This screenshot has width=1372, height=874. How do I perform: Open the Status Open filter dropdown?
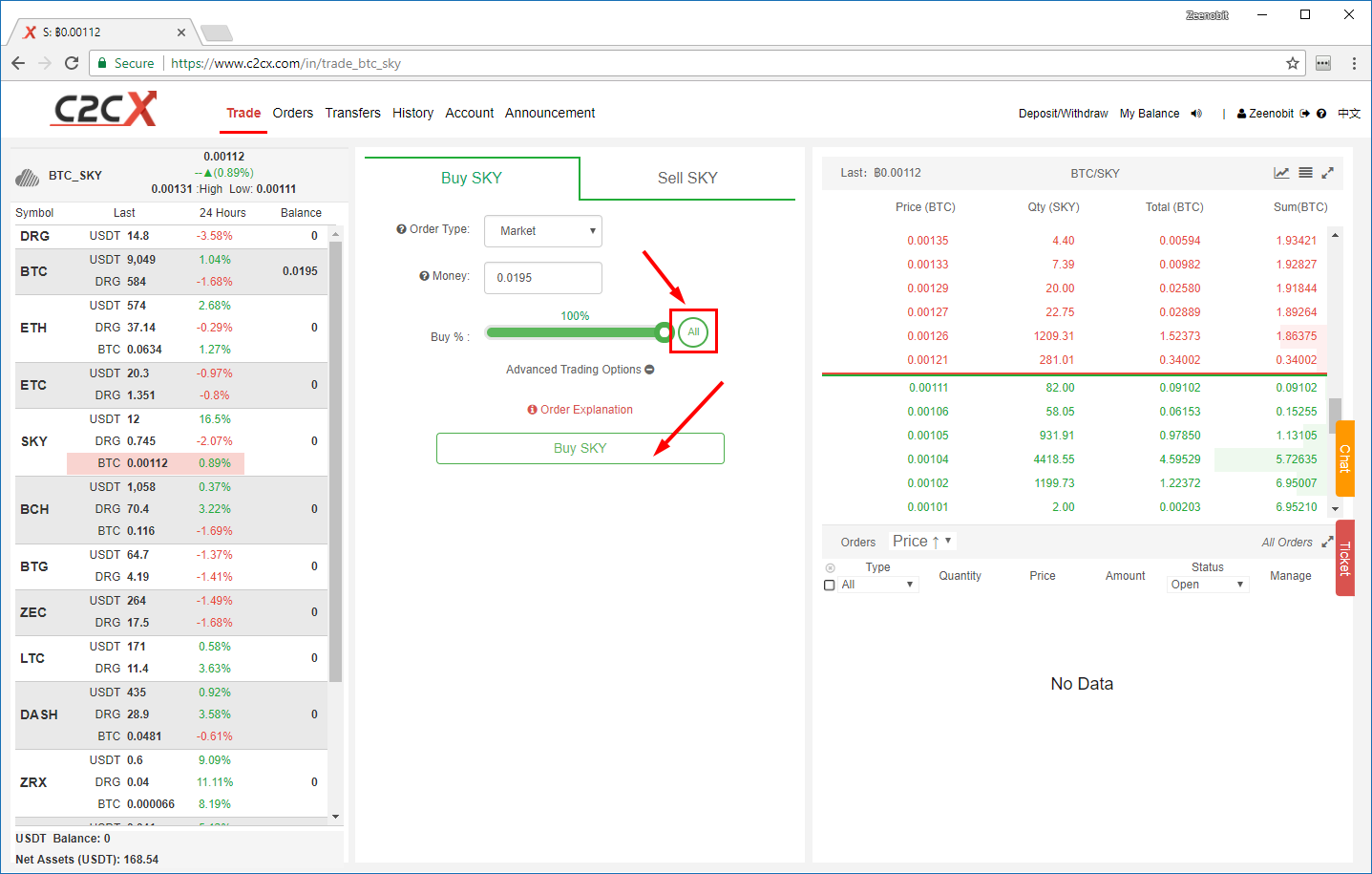pyautogui.click(x=1208, y=585)
